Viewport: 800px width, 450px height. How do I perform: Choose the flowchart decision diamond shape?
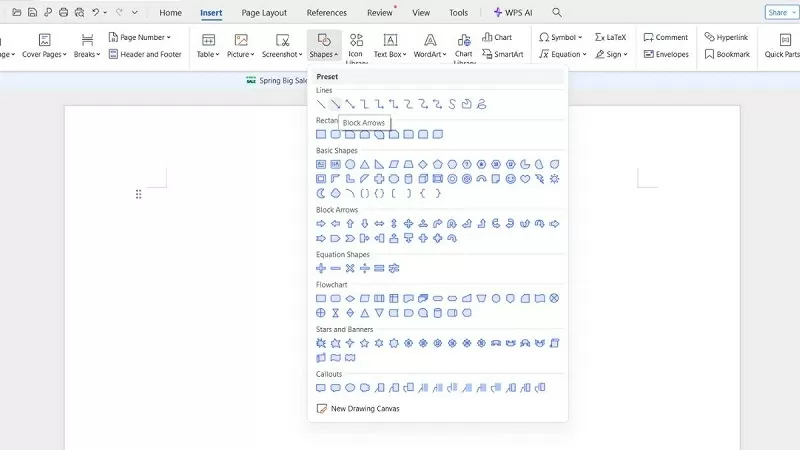pyautogui.click(x=350, y=298)
